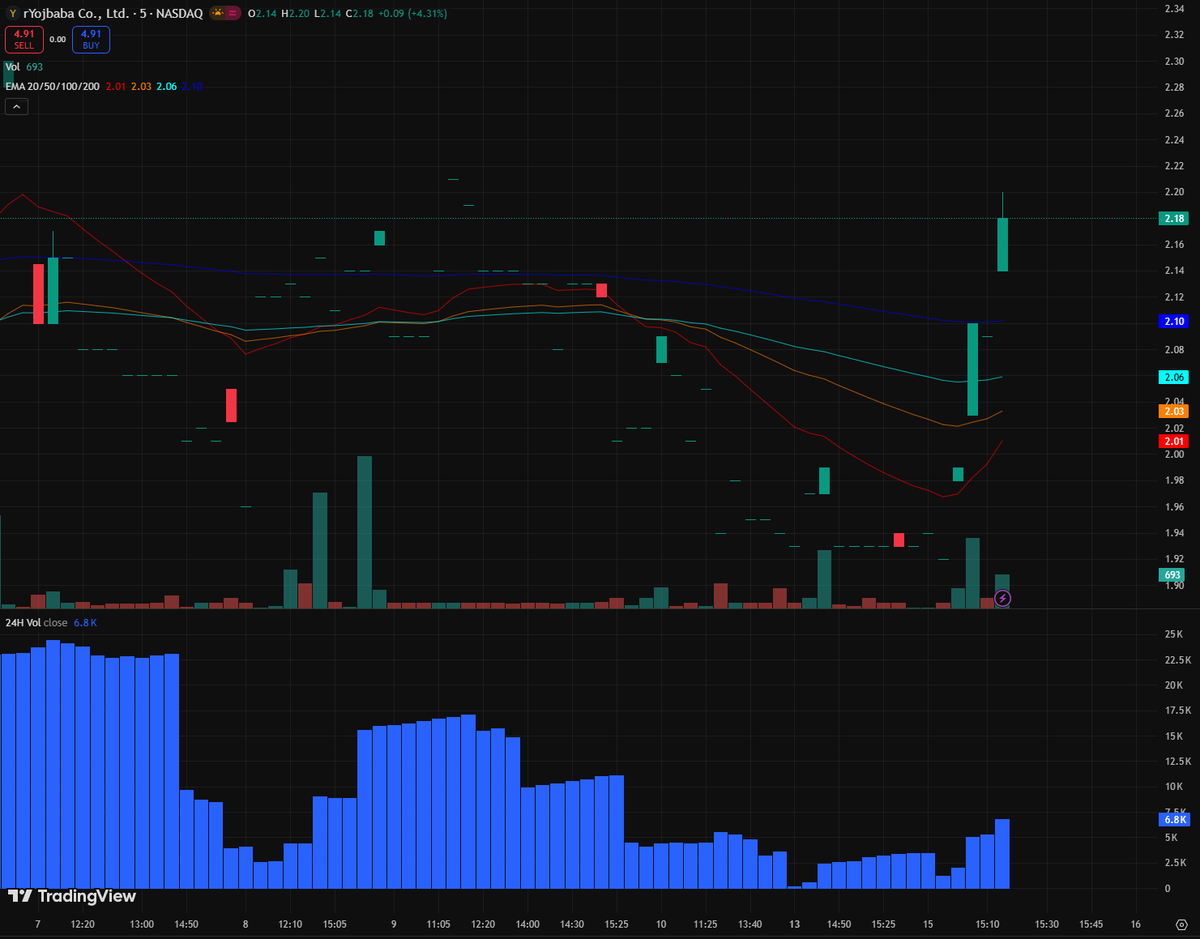Select the 24H Vol close legend label

pyautogui.click(x=36, y=622)
